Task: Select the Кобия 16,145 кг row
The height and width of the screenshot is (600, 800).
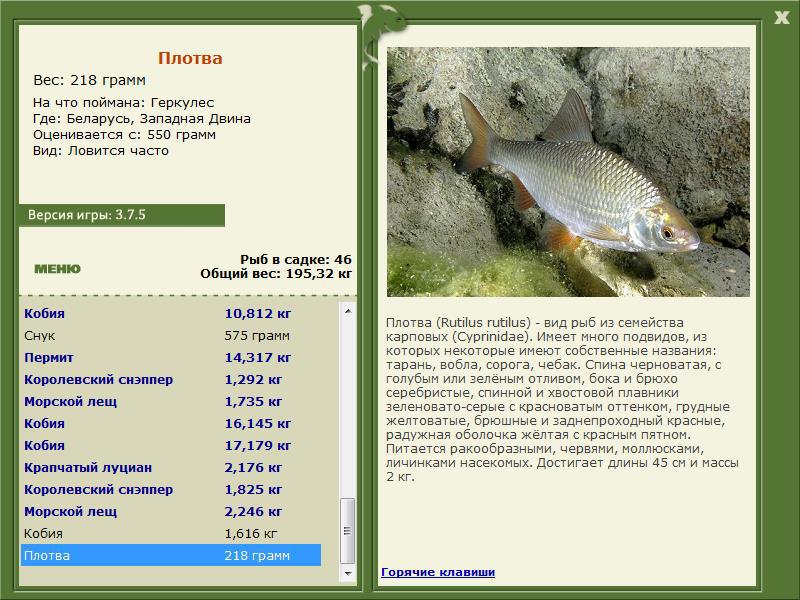Action: coord(171,423)
